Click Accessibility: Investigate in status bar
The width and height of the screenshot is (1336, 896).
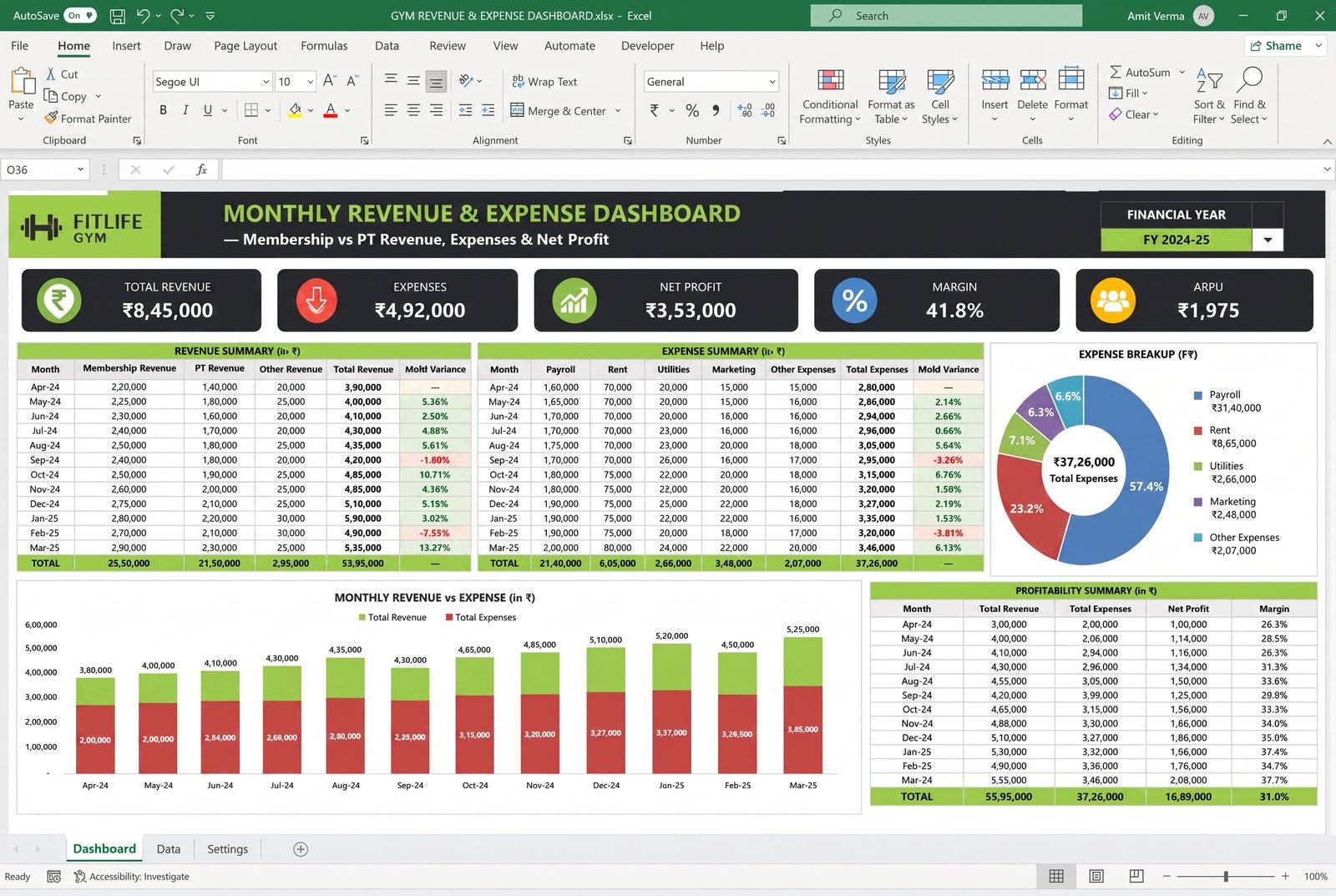[132, 876]
